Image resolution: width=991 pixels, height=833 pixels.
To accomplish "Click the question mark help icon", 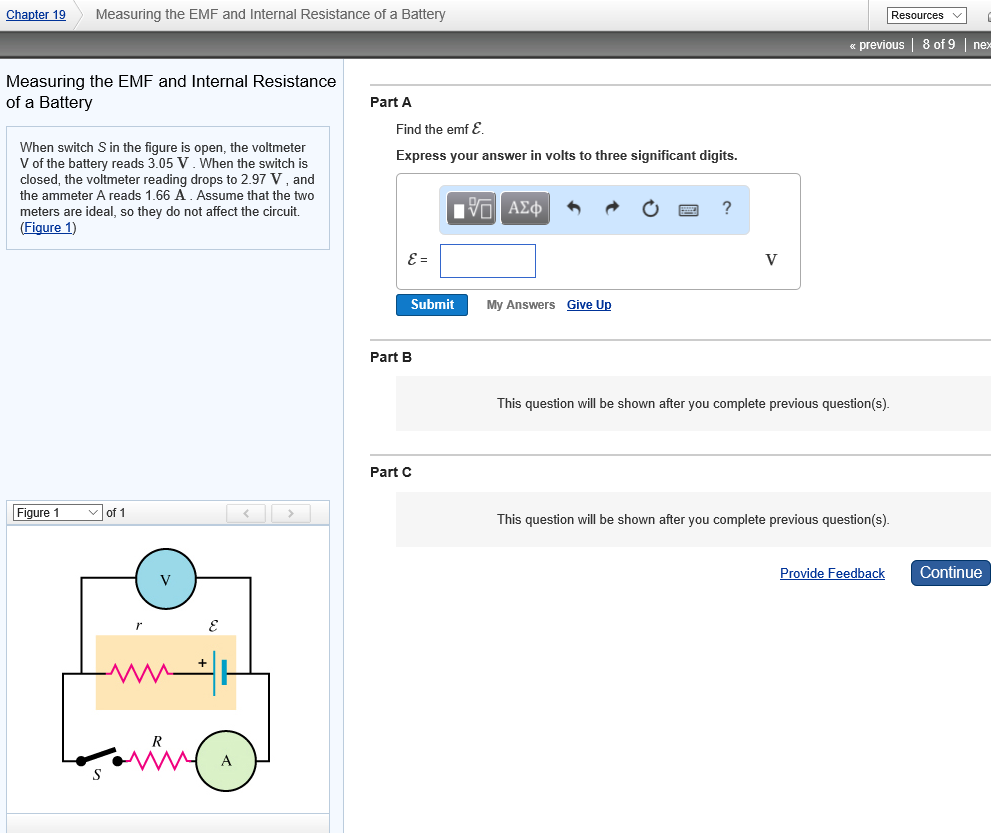I will [x=726, y=209].
